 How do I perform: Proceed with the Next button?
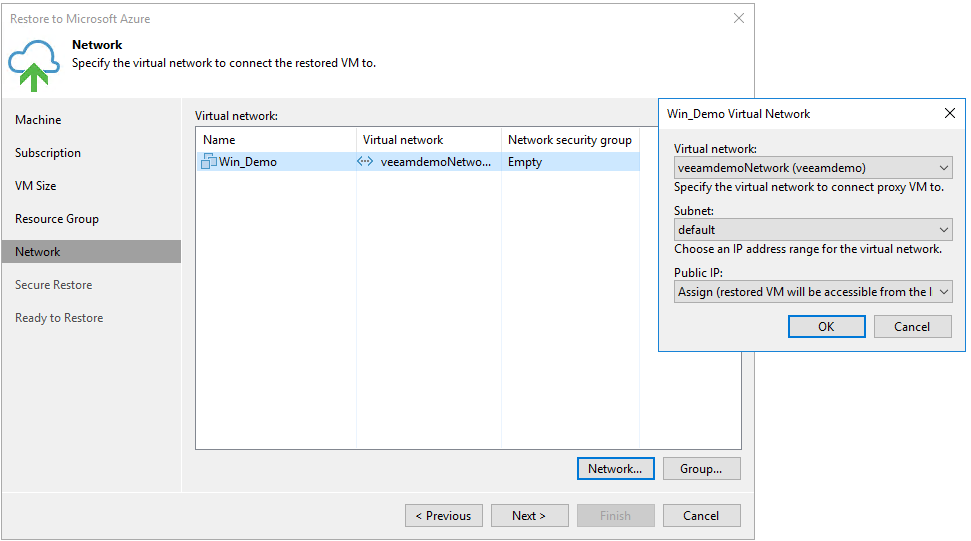(x=529, y=516)
